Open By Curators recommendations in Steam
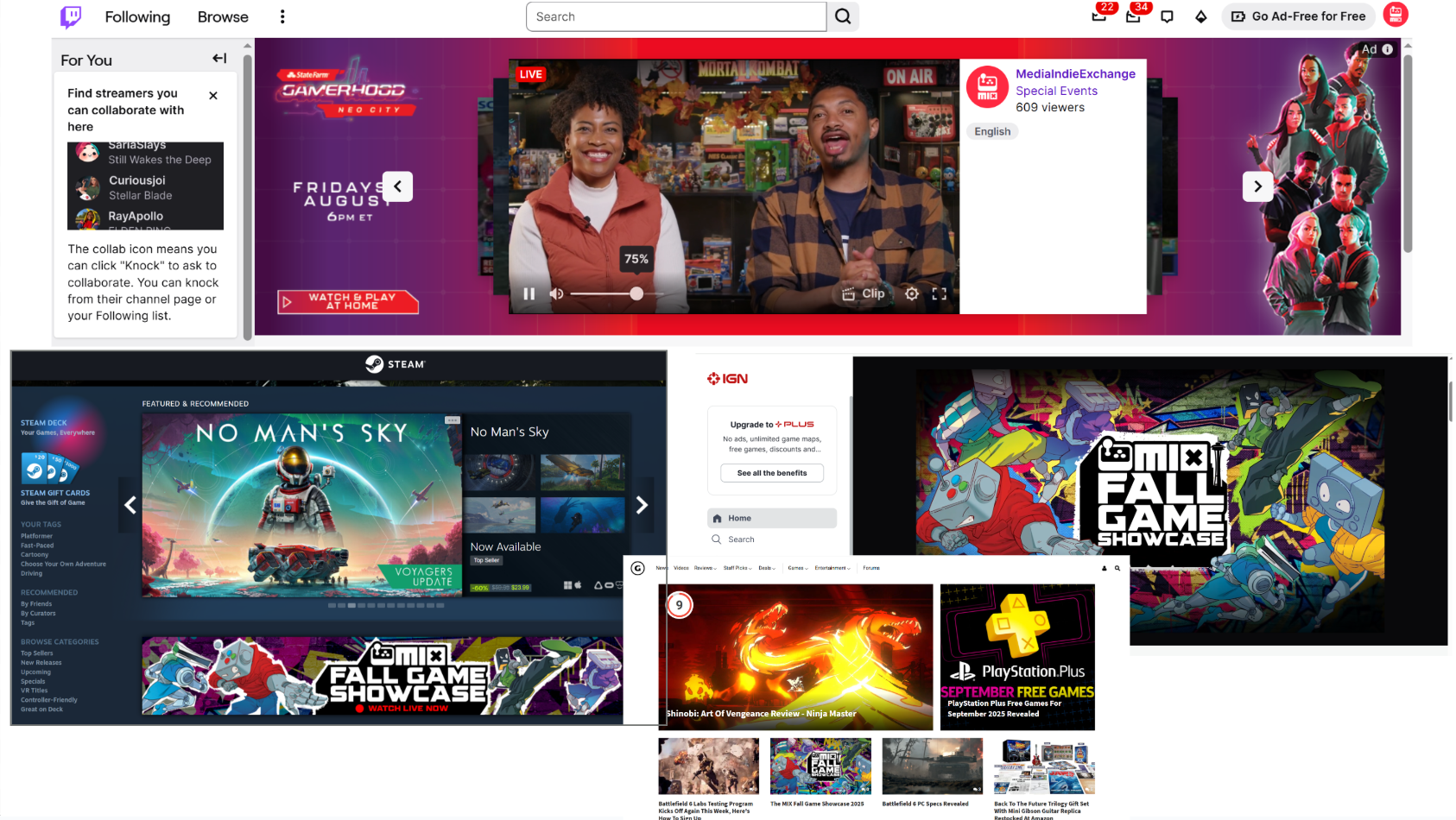This screenshot has height=820, width=1456. [38, 614]
